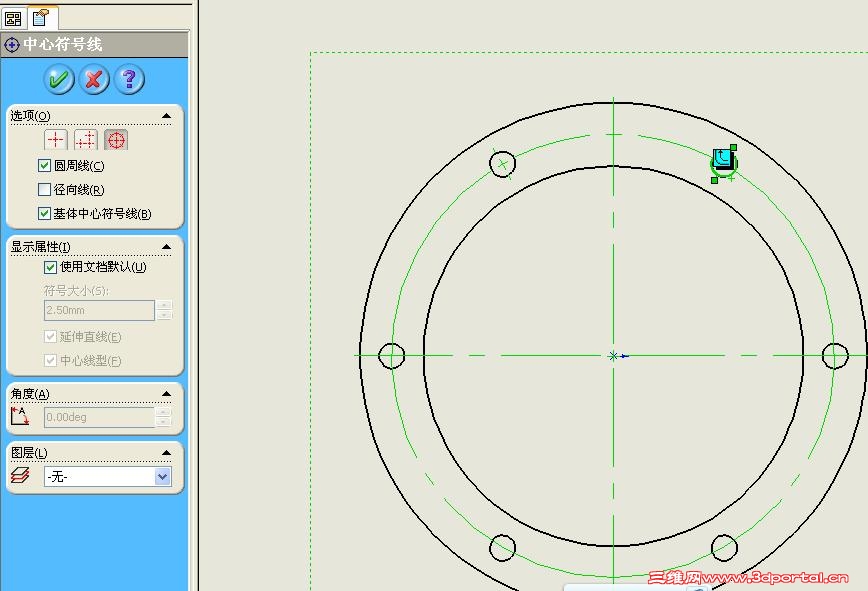This screenshot has height=591, width=868.
Task: Click the symbol size field 2.50mm
Action: coord(99,310)
